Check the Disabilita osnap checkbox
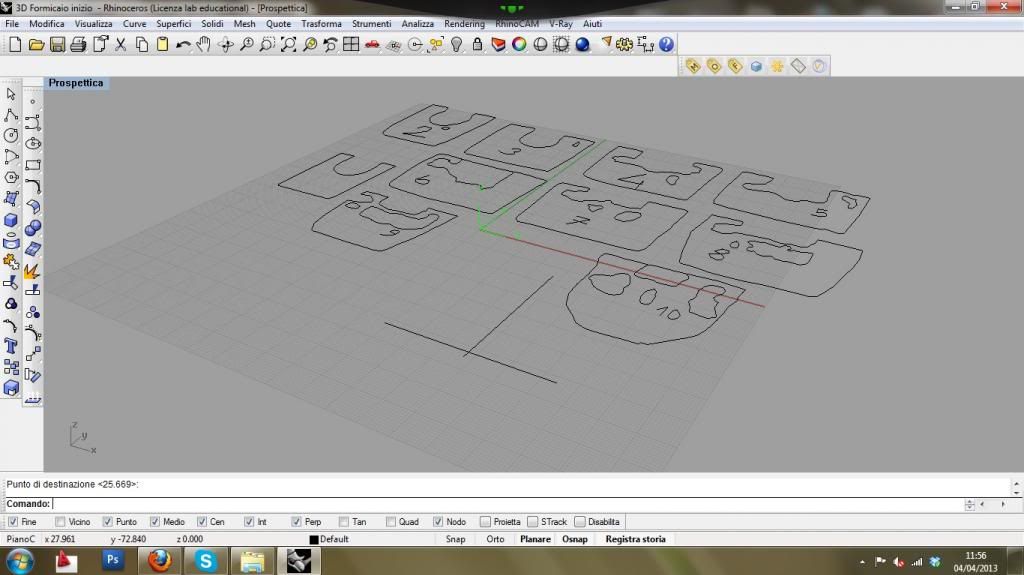 click(579, 522)
